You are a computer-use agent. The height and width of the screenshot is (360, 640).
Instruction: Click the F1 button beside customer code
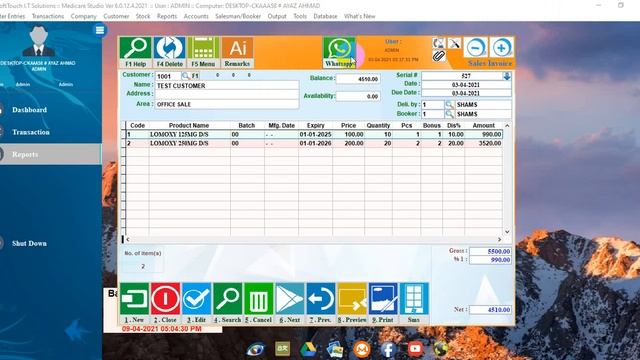195,76
